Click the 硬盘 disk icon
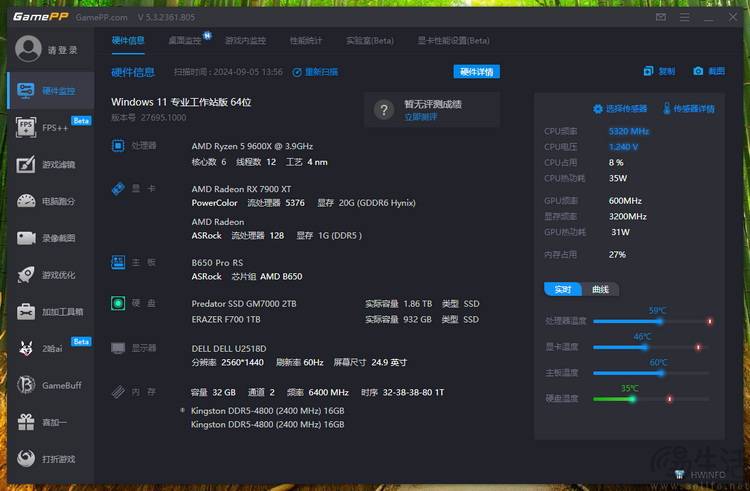 pyautogui.click(x=118, y=303)
